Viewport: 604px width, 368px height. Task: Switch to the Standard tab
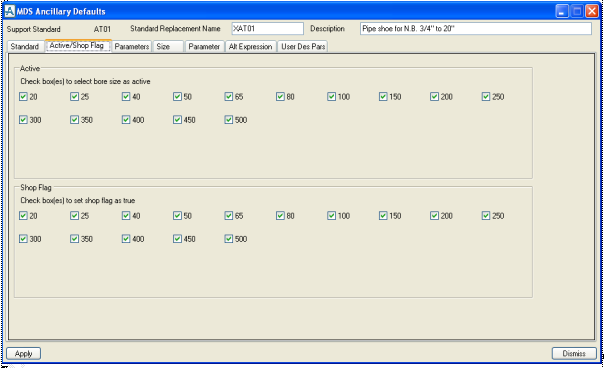click(x=25, y=47)
